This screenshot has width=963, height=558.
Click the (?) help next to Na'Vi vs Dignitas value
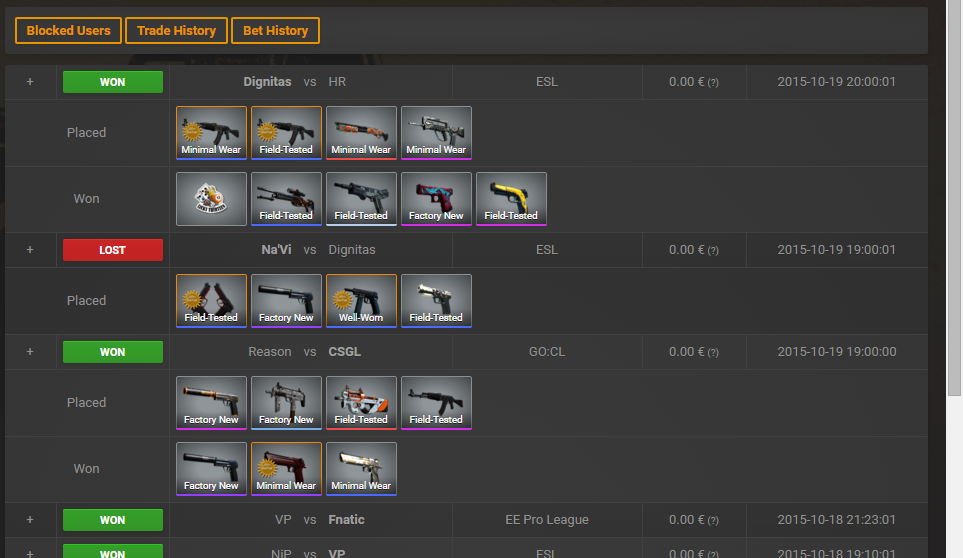pyautogui.click(x=713, y=250)
